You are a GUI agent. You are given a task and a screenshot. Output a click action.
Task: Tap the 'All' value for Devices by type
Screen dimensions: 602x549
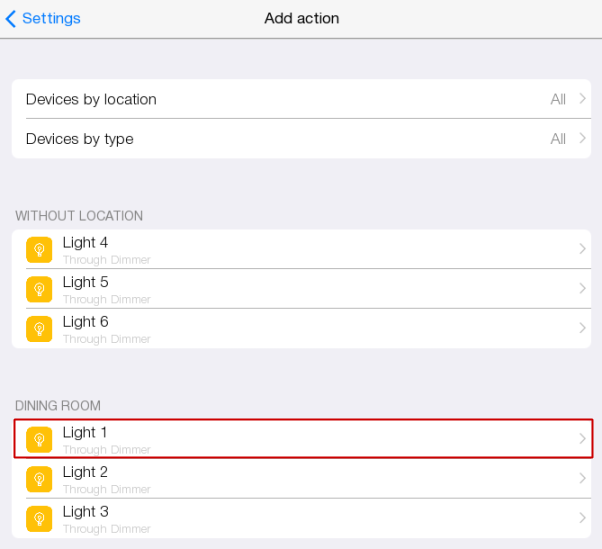pos(558,139)
